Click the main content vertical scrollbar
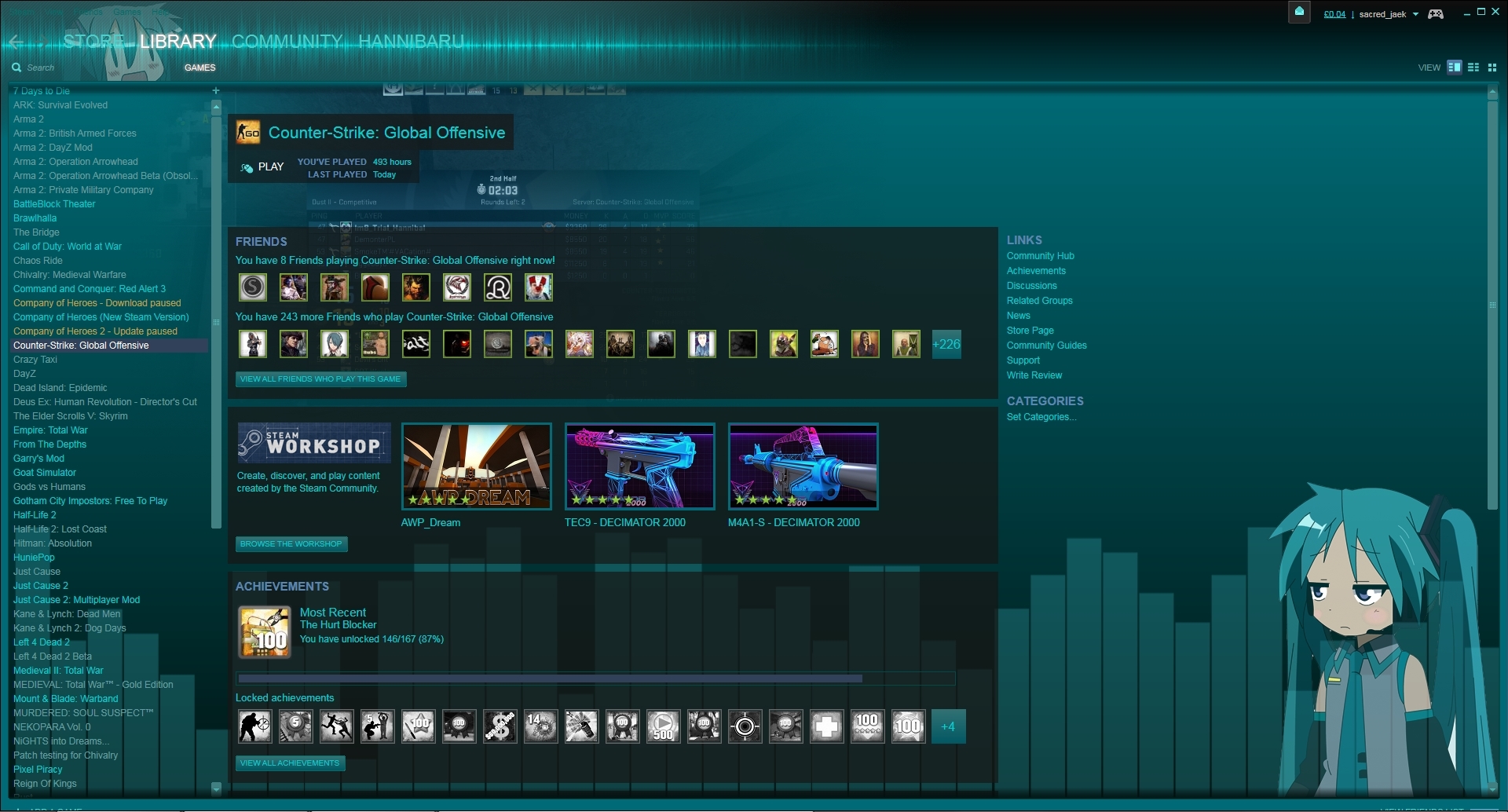The height and width of the screenshot is (812, 1508). click(x=1492, y=306)
